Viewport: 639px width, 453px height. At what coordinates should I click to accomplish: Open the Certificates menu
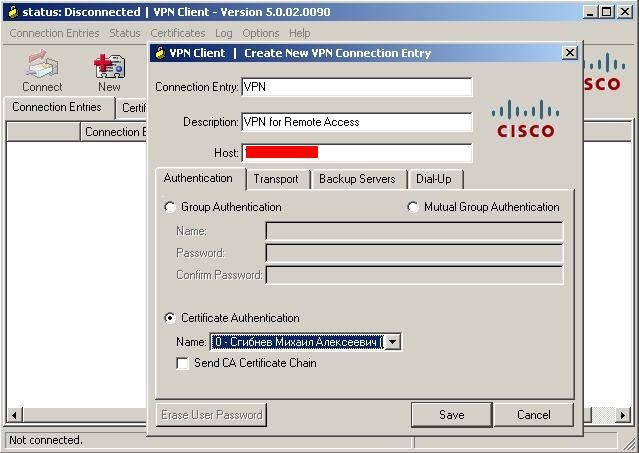click(x=178, y=33)
